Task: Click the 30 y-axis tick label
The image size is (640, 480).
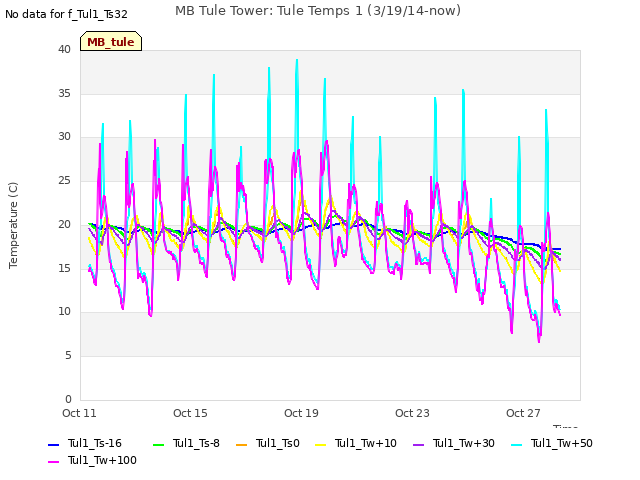Action: (64, 137)
